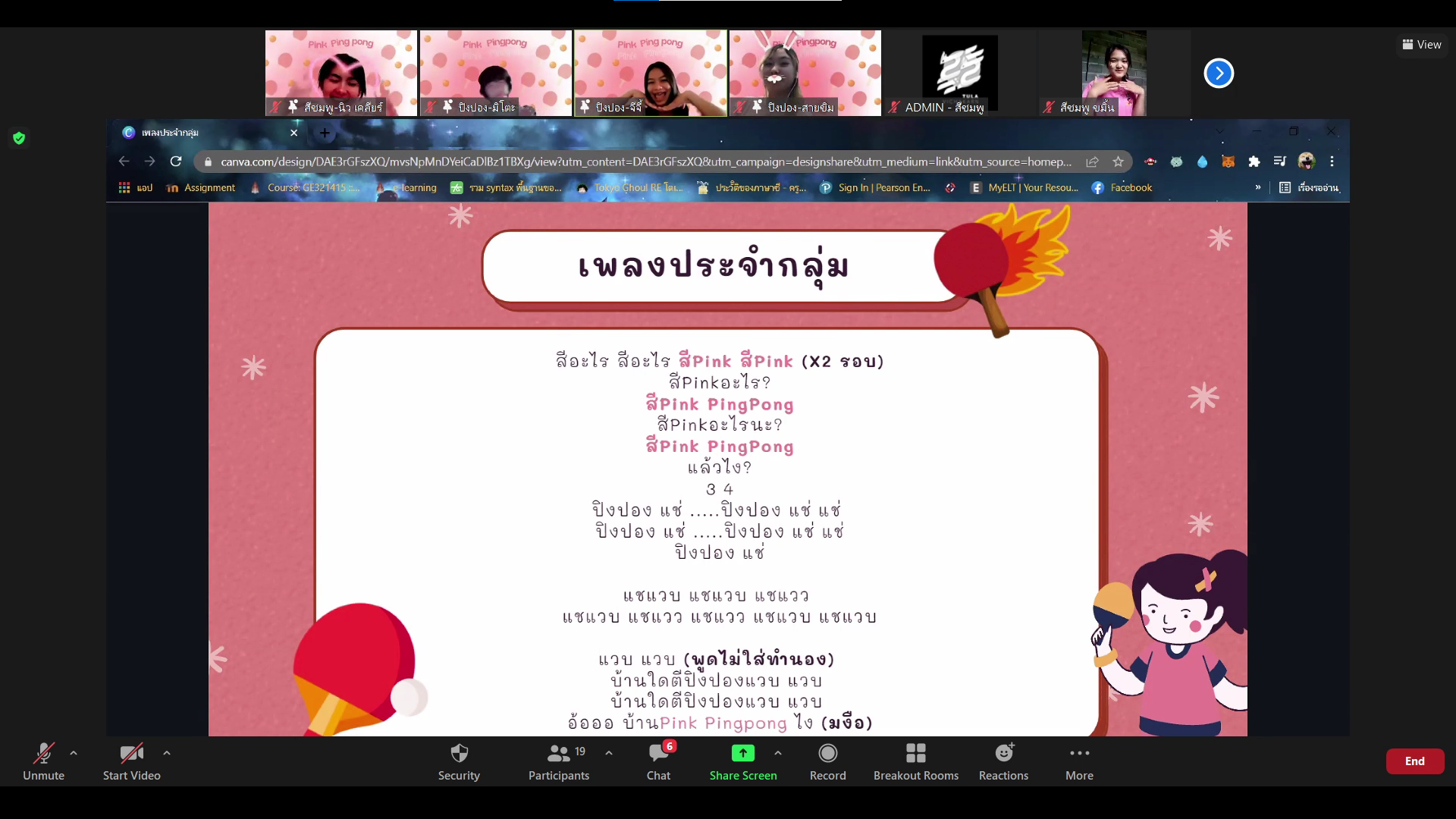Expand share options arrow beside Share Screen

pos(778,753)
